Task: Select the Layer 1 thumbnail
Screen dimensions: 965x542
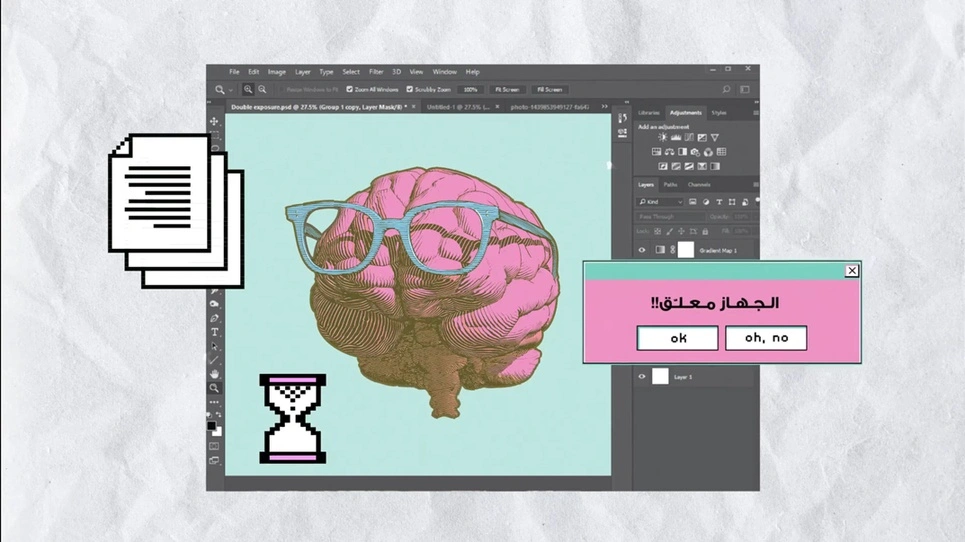Action: [660, 377]
